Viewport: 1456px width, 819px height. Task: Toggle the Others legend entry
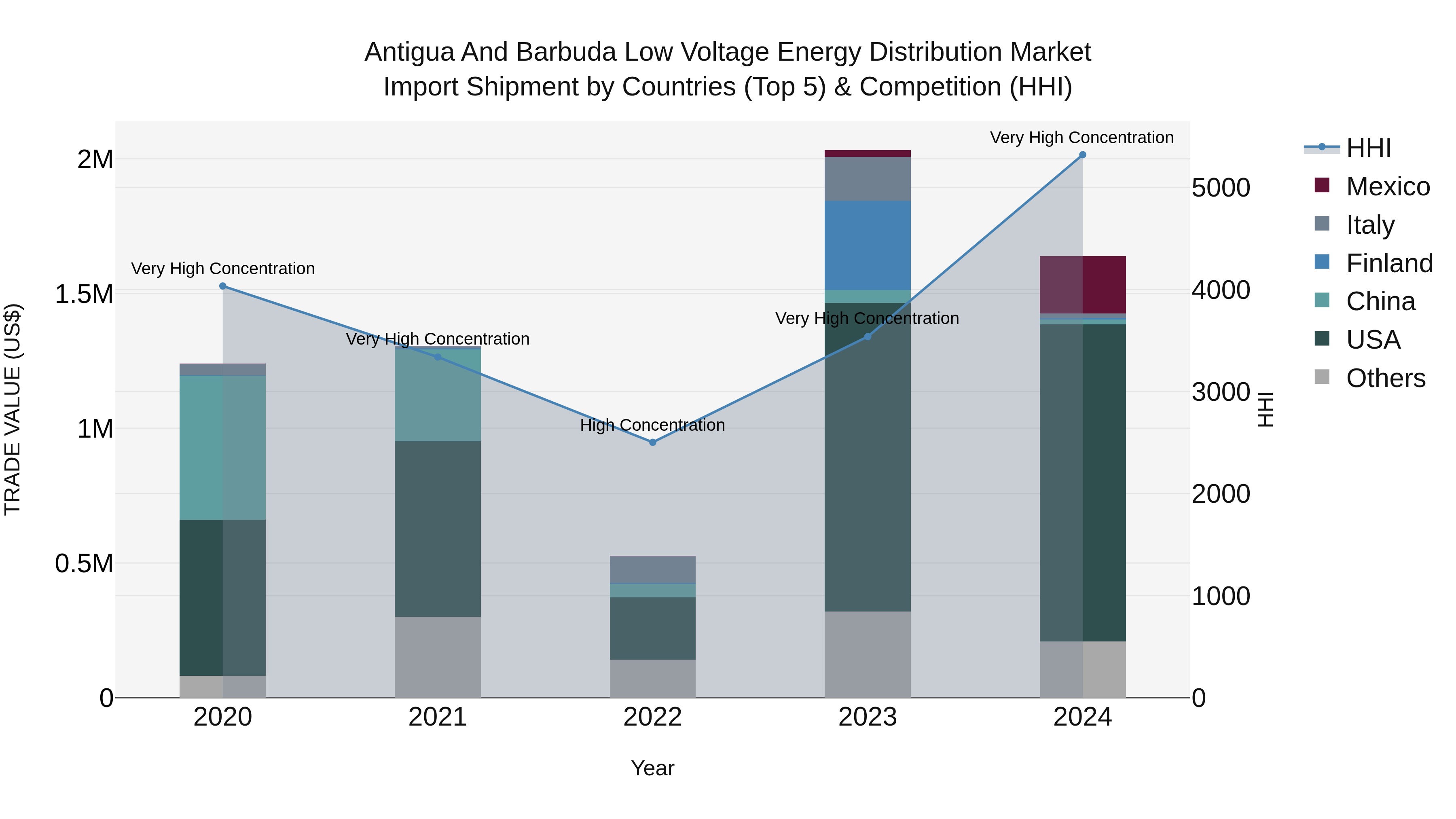pos(1371,378)
